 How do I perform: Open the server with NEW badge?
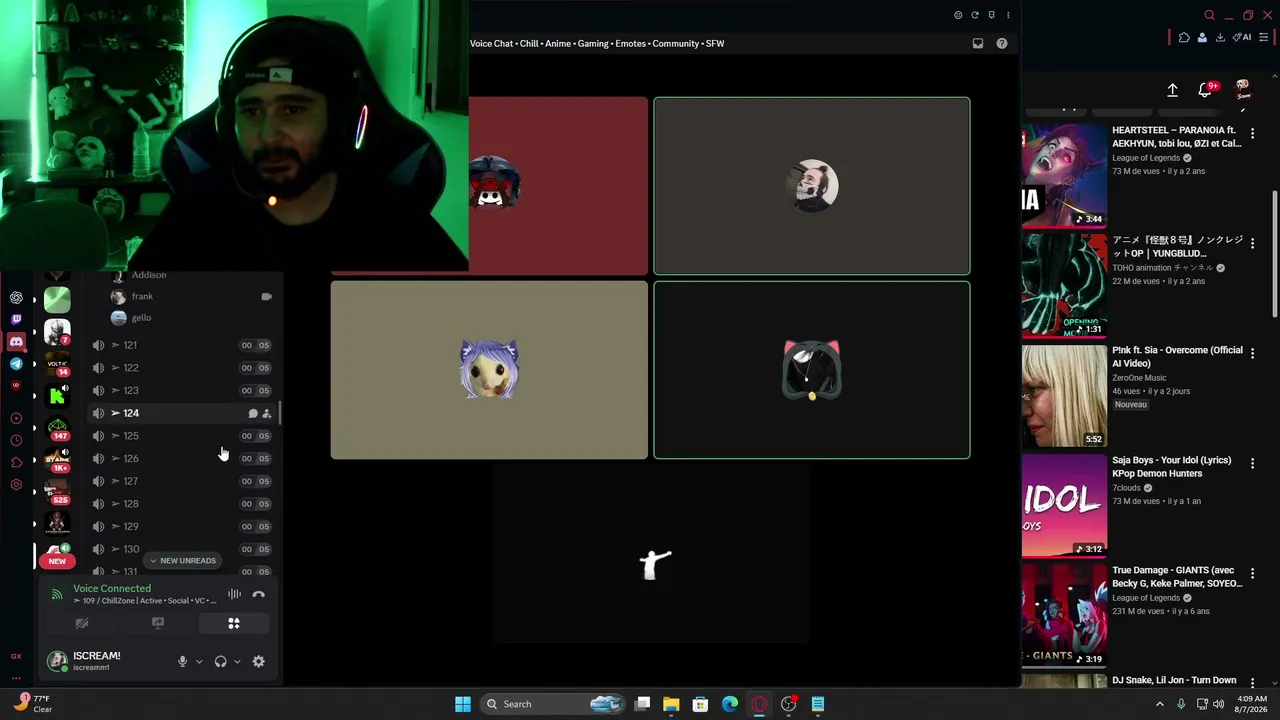(57, 555)
